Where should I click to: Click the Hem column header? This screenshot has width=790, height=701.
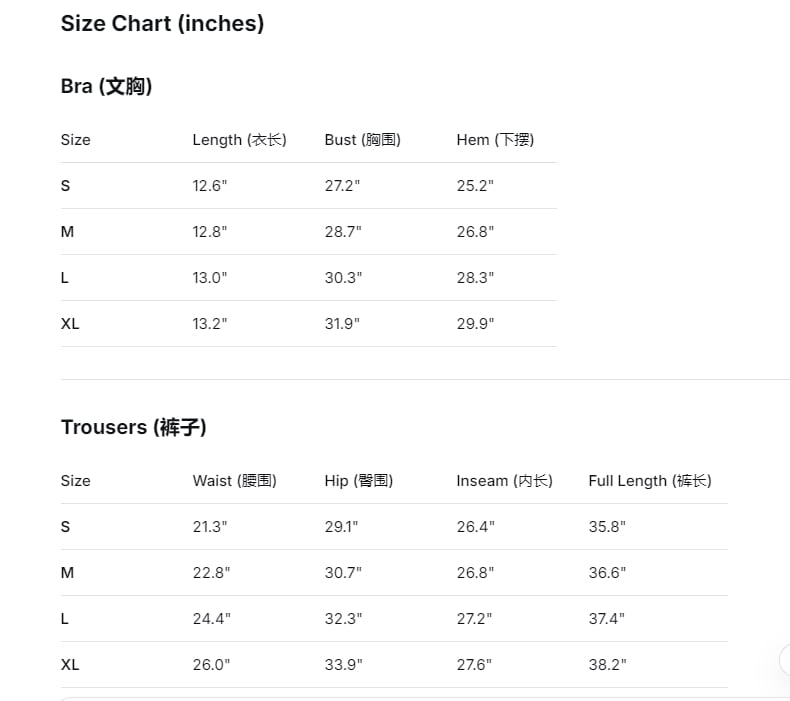point(495,140)
